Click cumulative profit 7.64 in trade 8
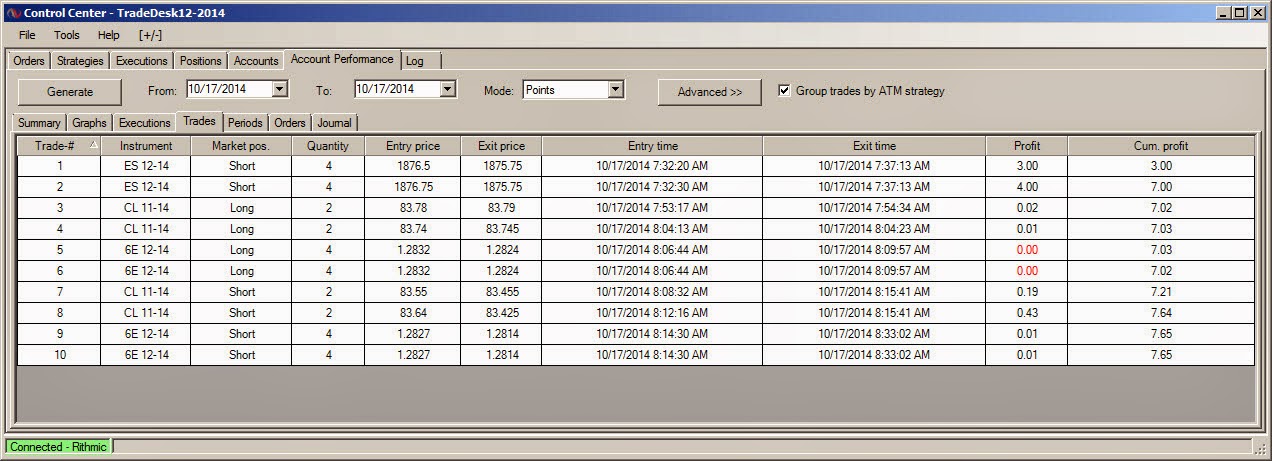The image size is (1272, 461). tap(1161, 313)
